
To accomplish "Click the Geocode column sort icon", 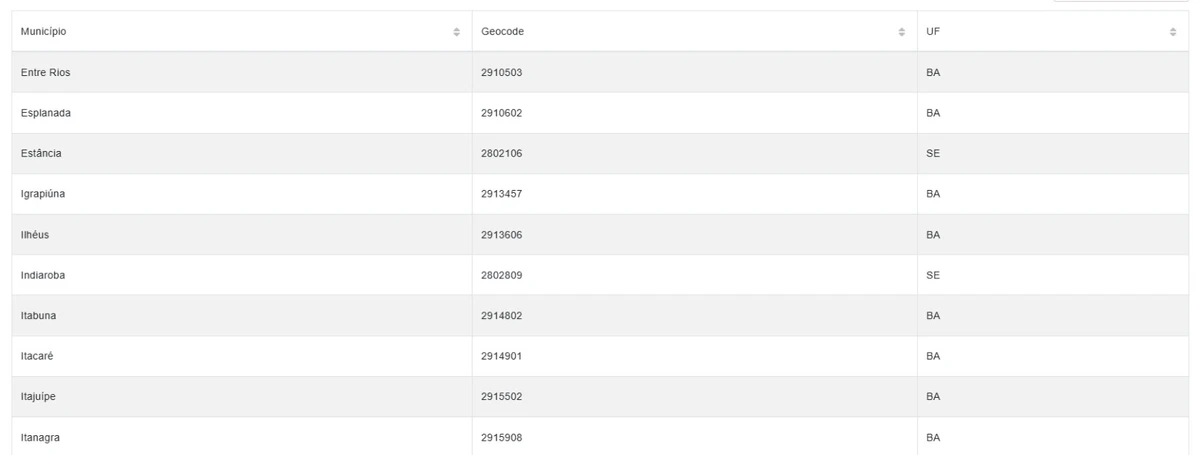I will (902, 32).
